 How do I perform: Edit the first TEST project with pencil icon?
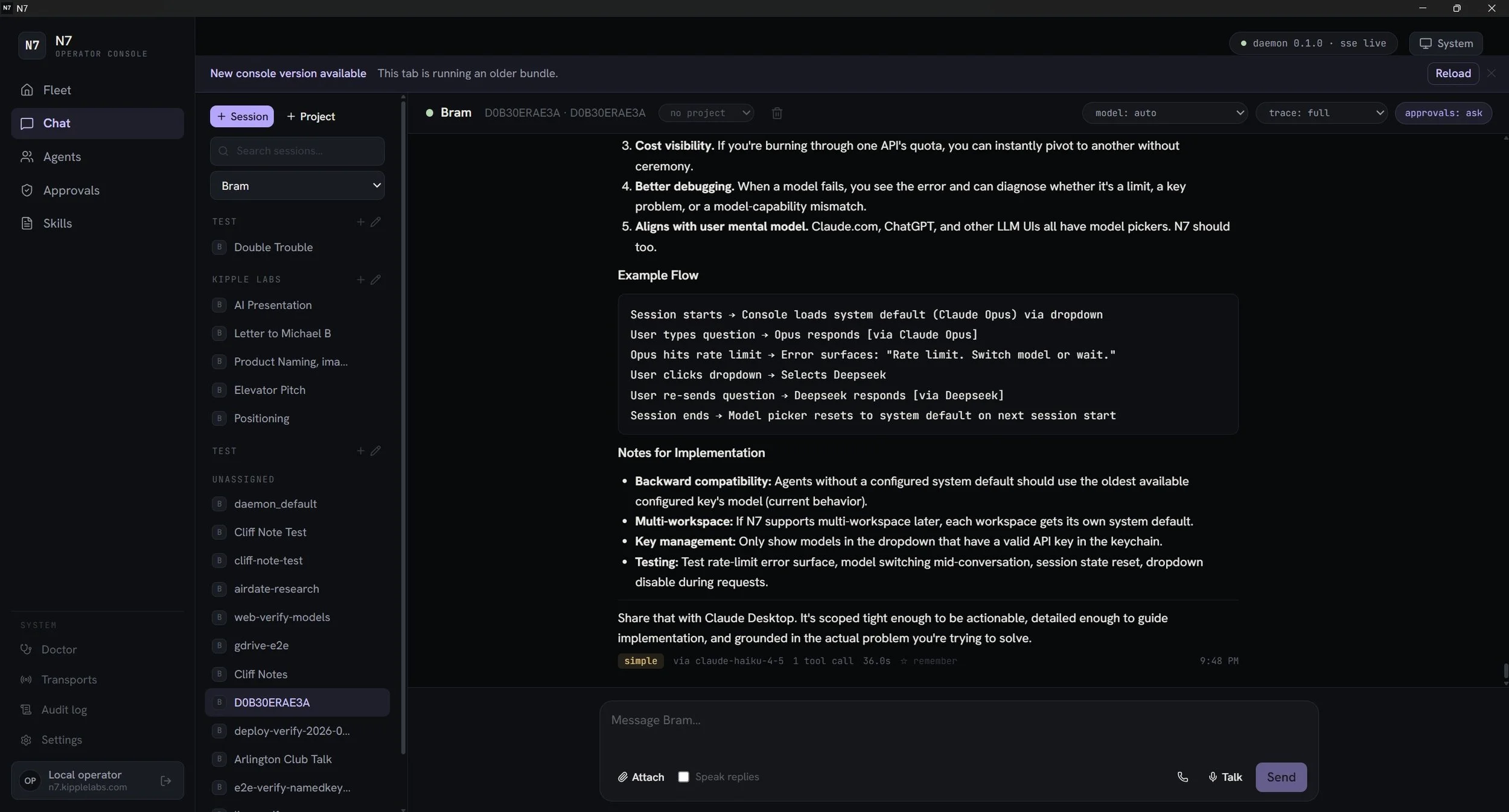[375, 221]
